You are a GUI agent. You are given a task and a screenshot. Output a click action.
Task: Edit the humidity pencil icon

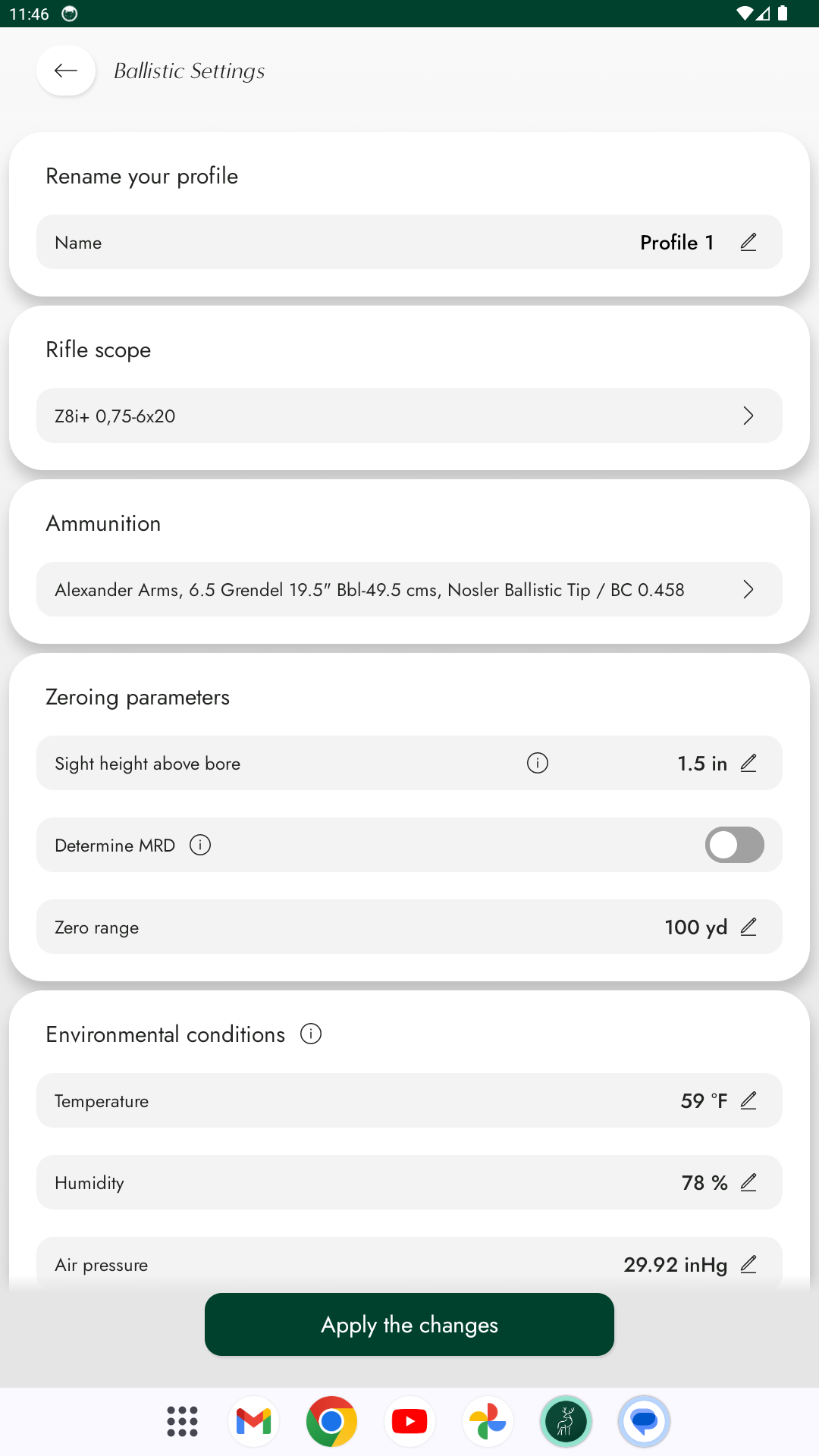point(748,1183)
